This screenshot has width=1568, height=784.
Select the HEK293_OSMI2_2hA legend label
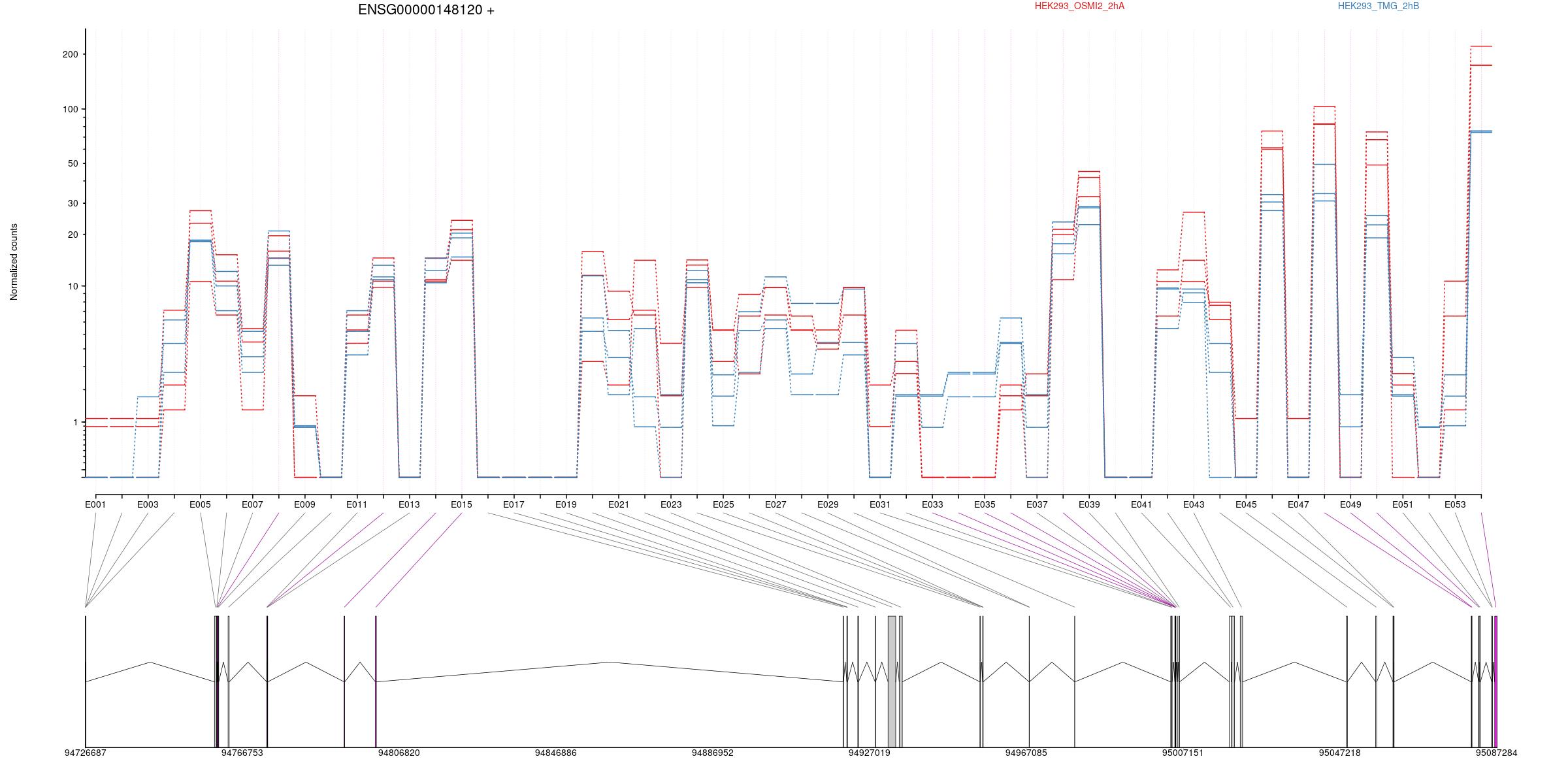pos(1079,6)
